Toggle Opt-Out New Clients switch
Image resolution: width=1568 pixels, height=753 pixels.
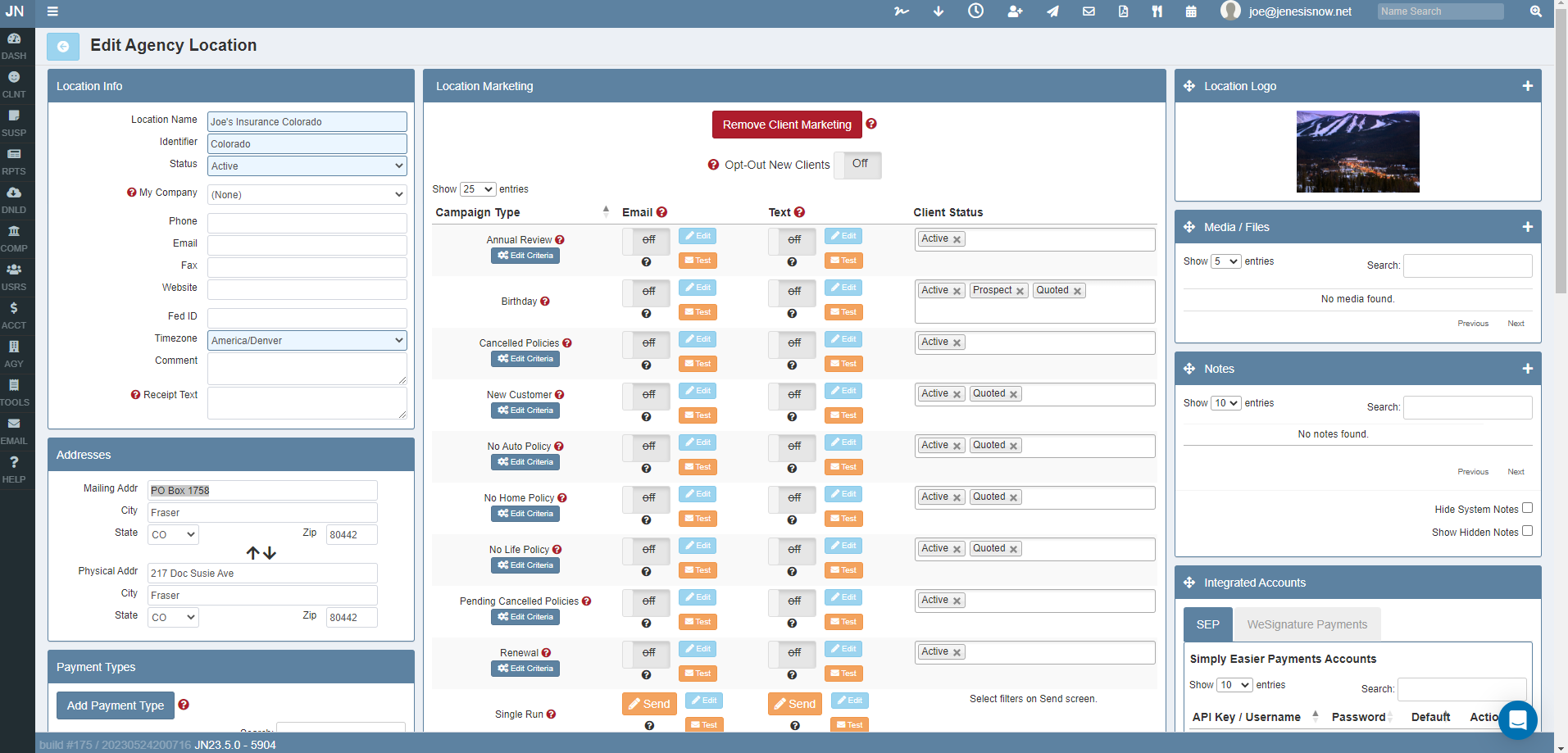(857, 165)
